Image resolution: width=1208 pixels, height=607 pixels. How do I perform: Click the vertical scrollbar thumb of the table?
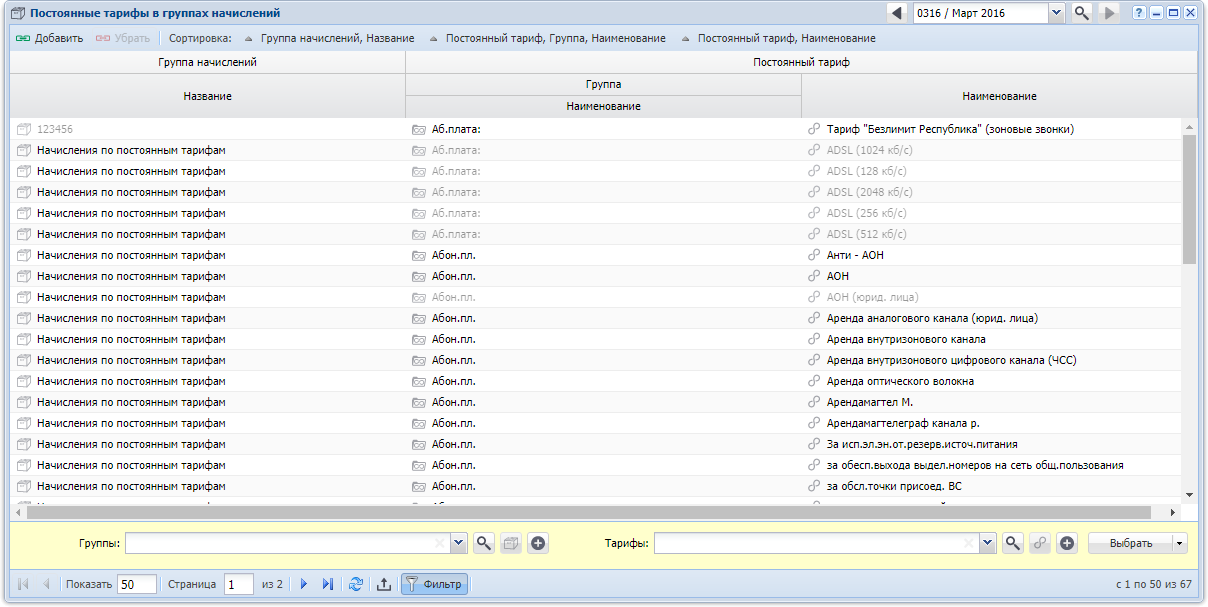click(x=1189, y=199)
